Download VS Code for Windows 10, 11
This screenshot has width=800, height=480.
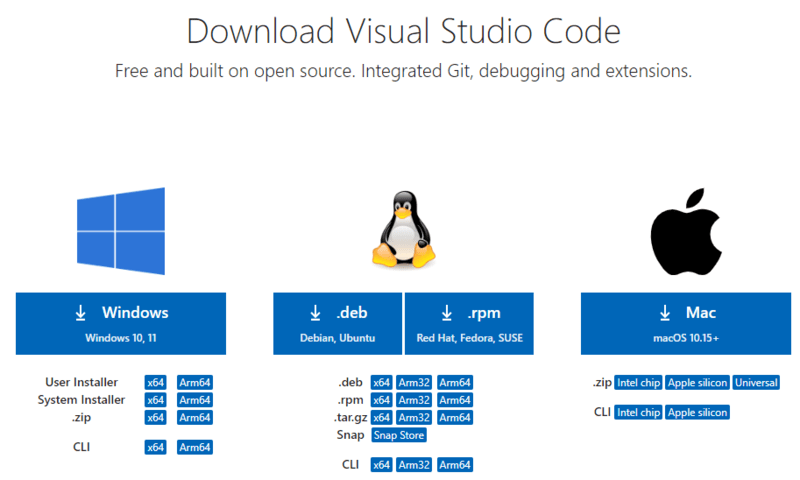121,323
